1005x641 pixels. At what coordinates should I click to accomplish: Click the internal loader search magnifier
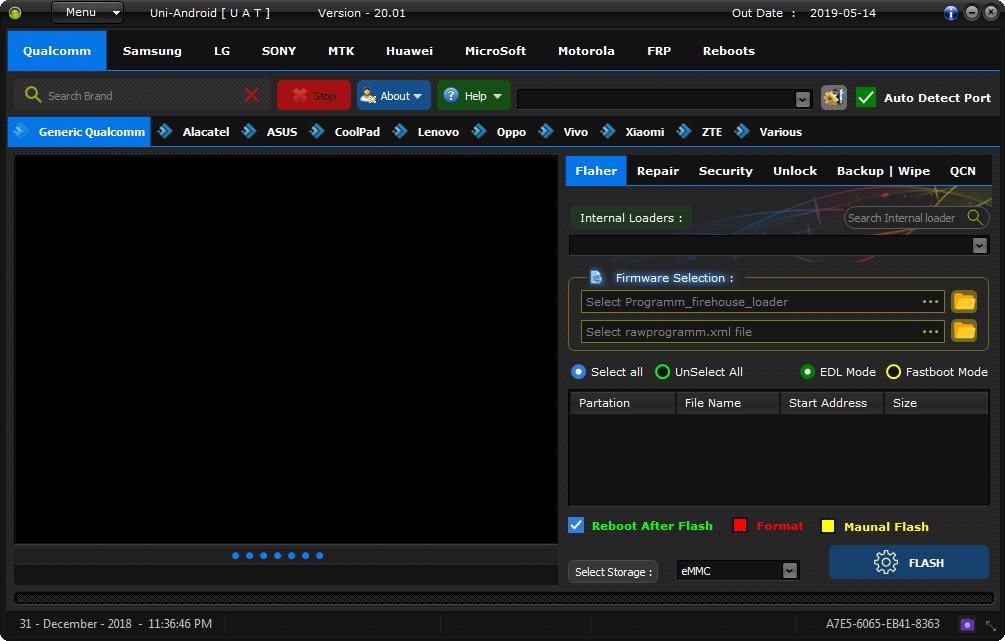tap(975, 217)
